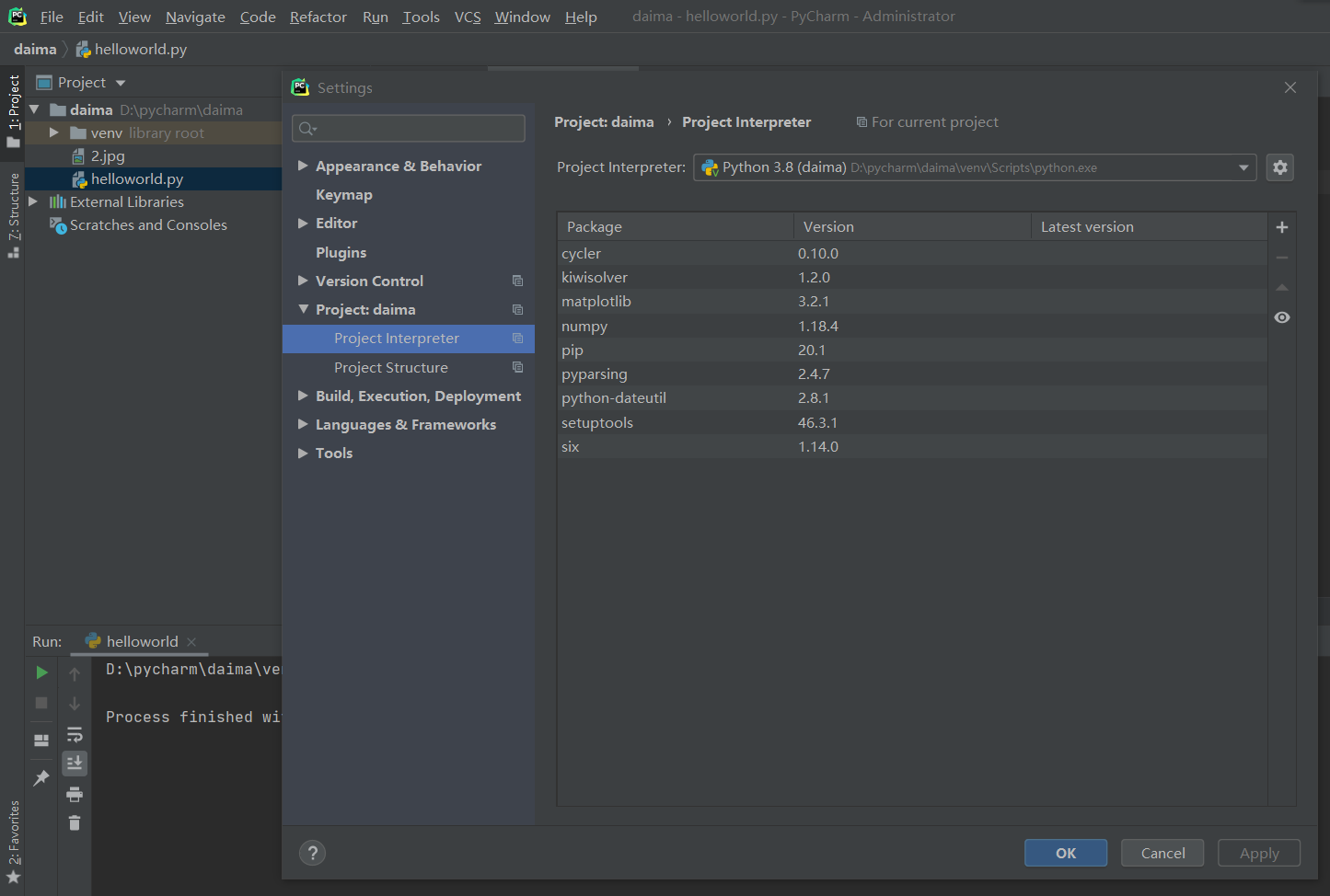Click the Down the stack trace arrow
Image resolution: width=1330 pixels, height=896 pixels.
(75, 704)
